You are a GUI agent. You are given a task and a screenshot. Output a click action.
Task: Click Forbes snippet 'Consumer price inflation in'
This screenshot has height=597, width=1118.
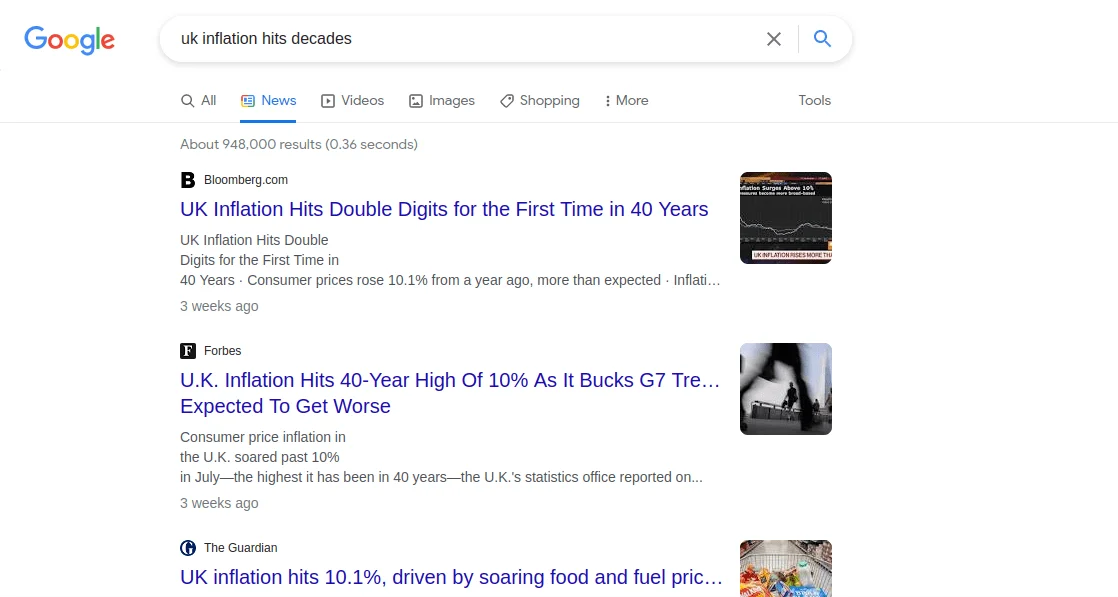[x=262, y=437]
